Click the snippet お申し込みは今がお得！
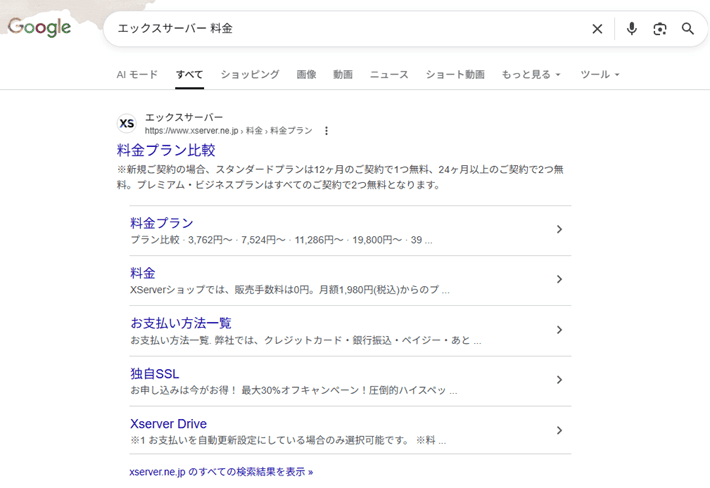This screenshot has height=488, width=710. coord(294,390)
